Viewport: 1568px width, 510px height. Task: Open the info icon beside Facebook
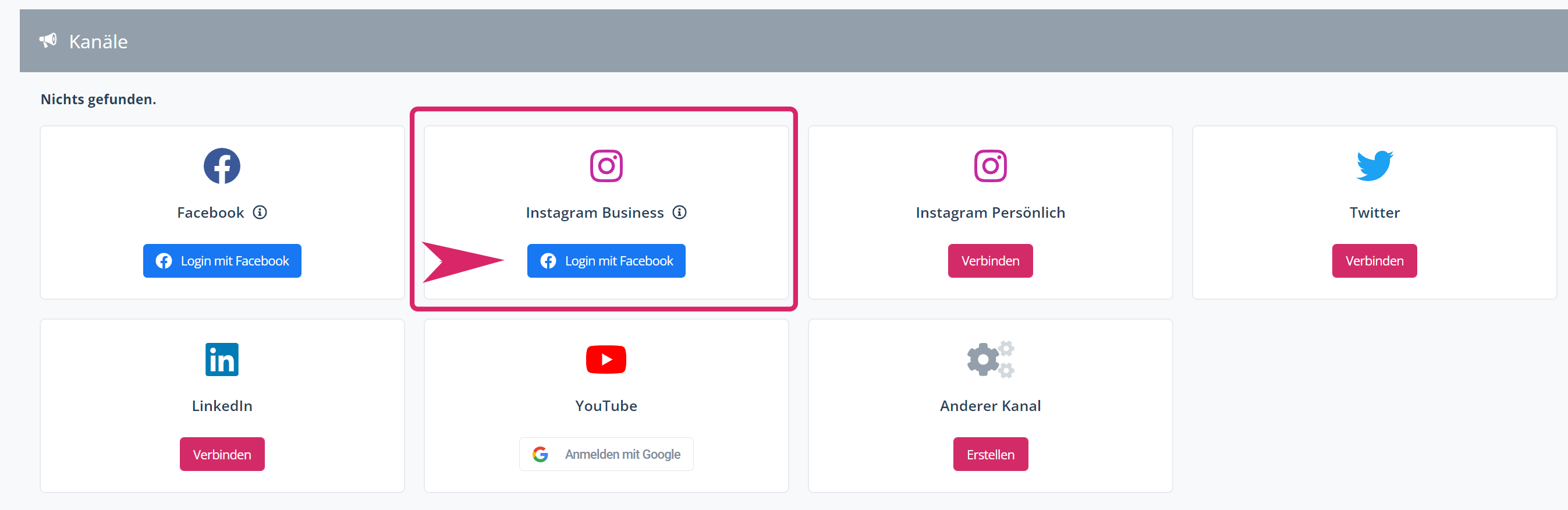pyautogui.click(x=260, y=212)
